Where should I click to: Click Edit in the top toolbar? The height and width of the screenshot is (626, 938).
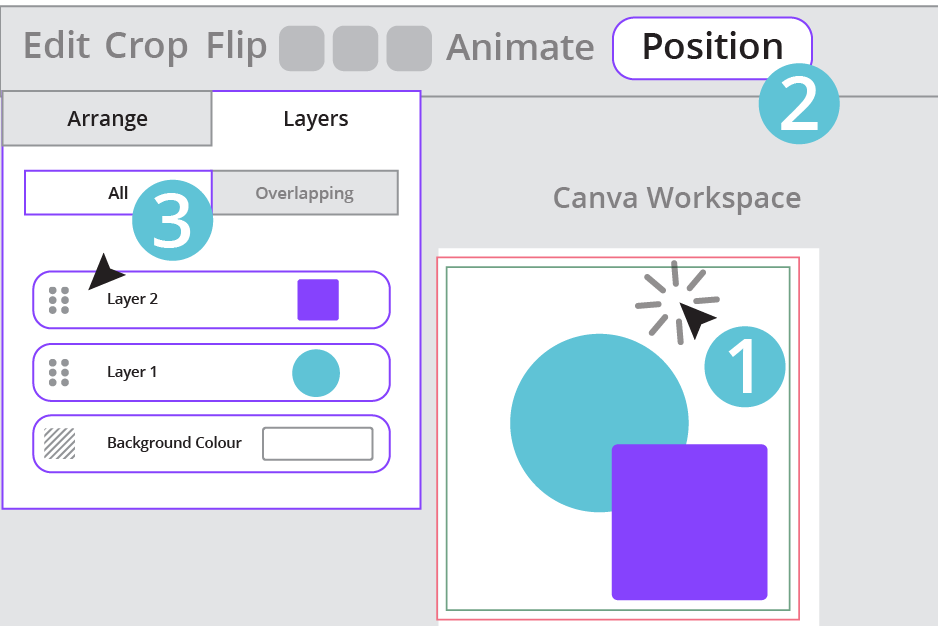point(58,47)
